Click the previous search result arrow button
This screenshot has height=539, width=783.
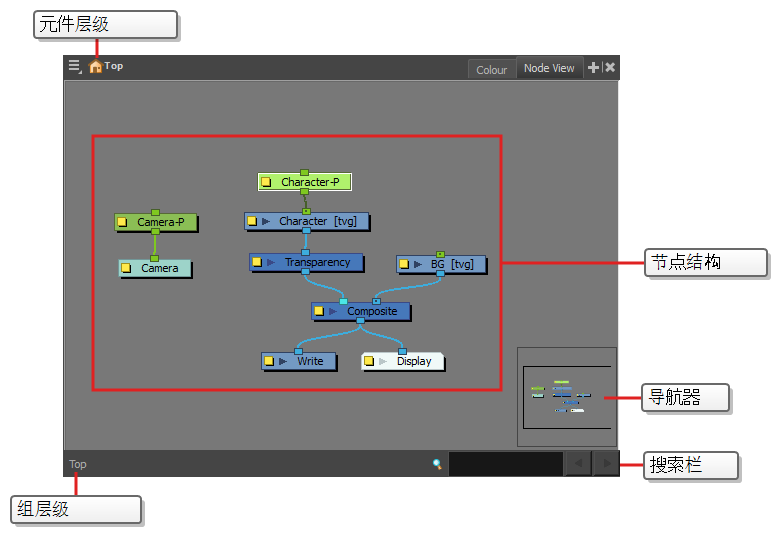pos(578,464)
